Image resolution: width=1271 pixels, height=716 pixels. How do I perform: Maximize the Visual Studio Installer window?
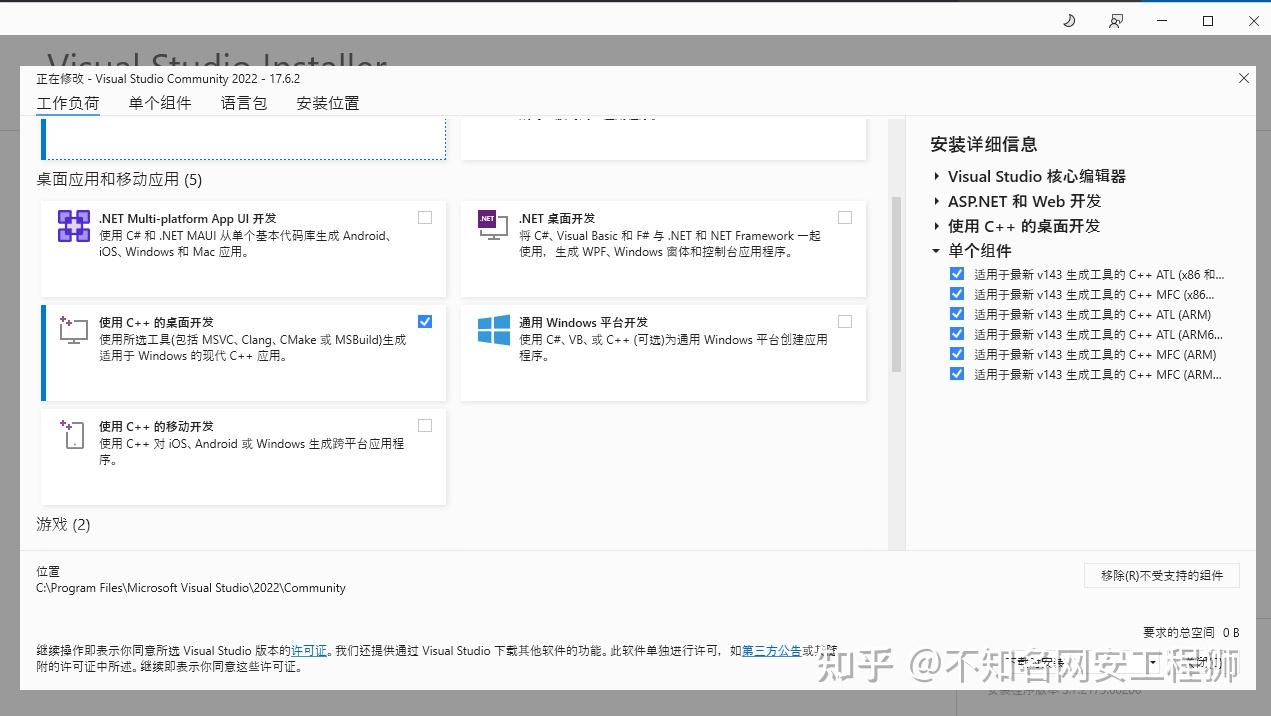pyautogui.click(x=1208, y=20)
